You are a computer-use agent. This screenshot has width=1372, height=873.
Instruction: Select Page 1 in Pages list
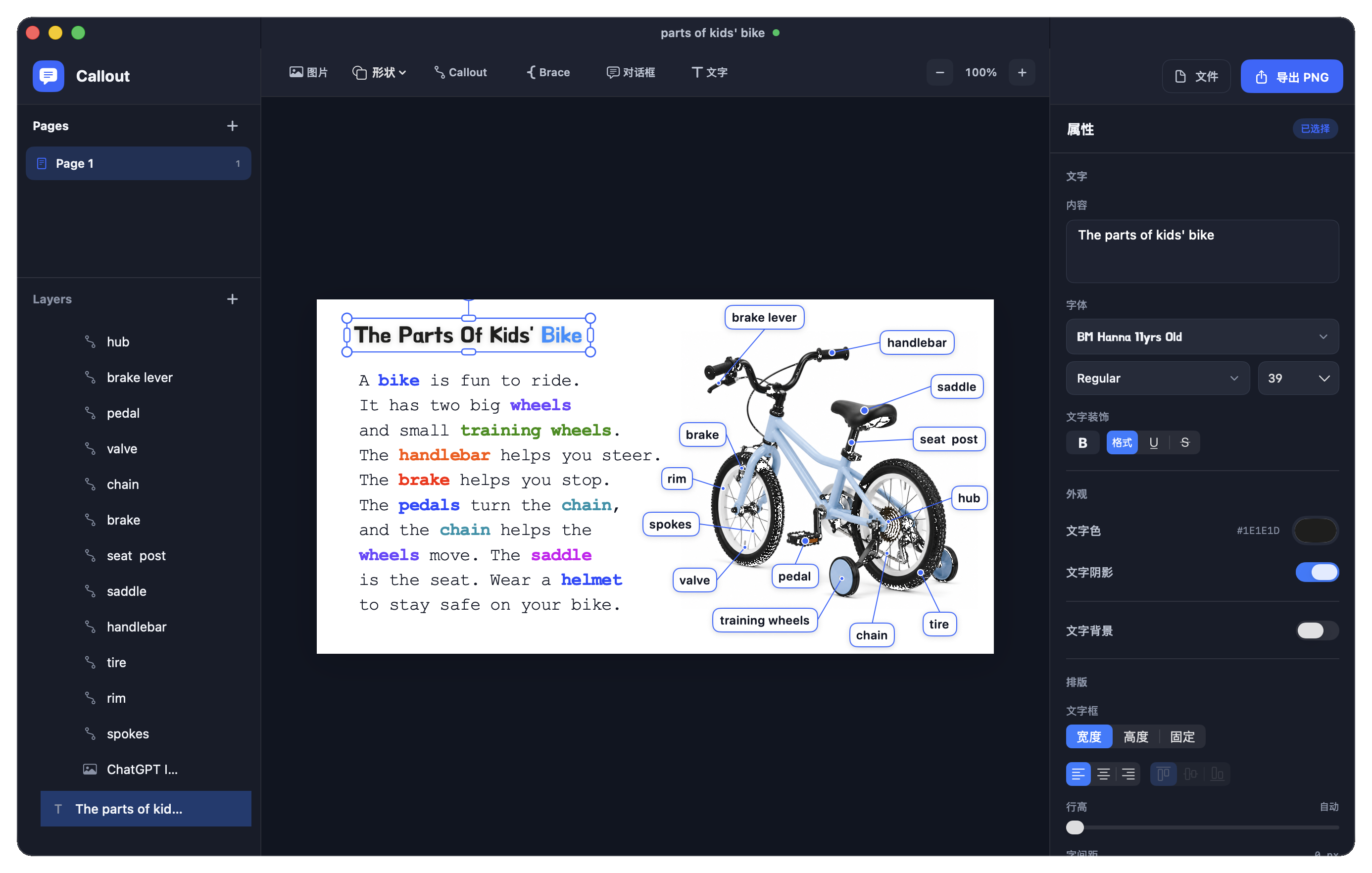click(x=139, y=163)
